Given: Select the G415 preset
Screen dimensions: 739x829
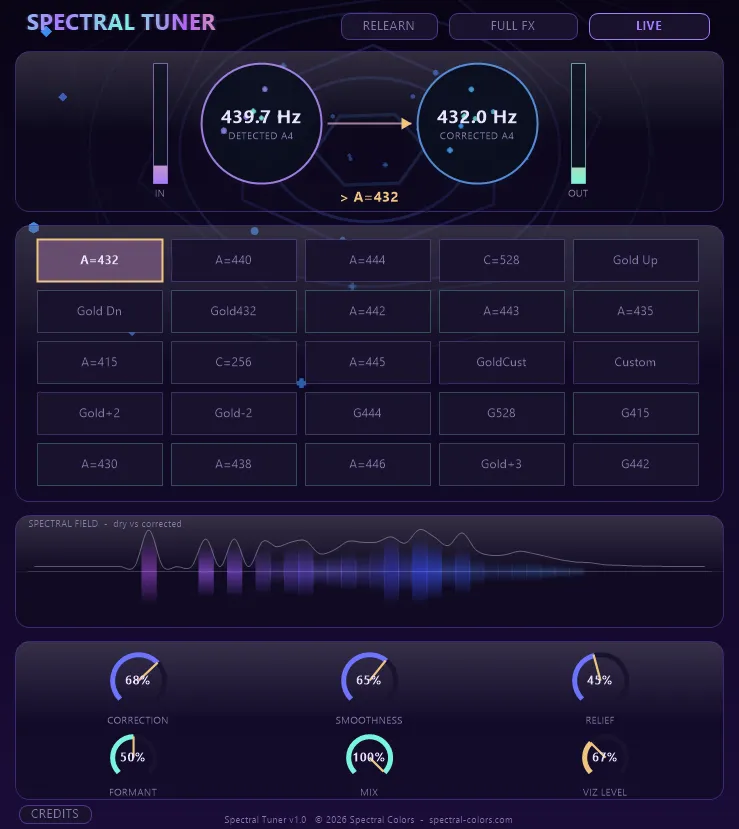Looking at the screenshot, I should [635, 413].
